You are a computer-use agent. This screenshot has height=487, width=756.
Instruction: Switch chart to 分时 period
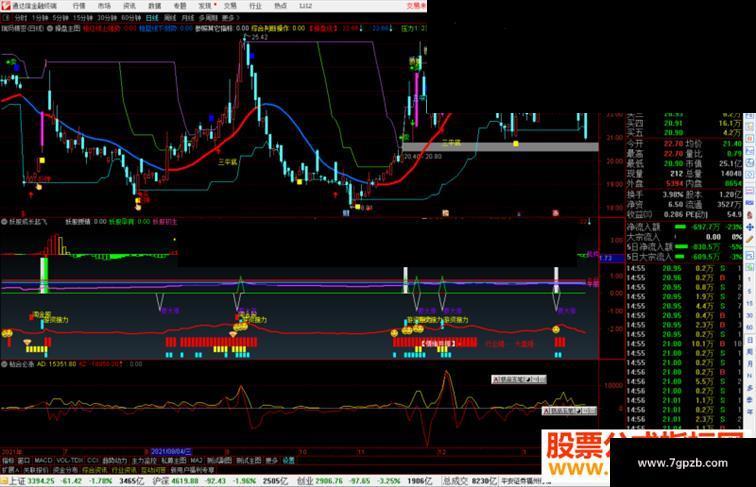[x=21, y=18]
